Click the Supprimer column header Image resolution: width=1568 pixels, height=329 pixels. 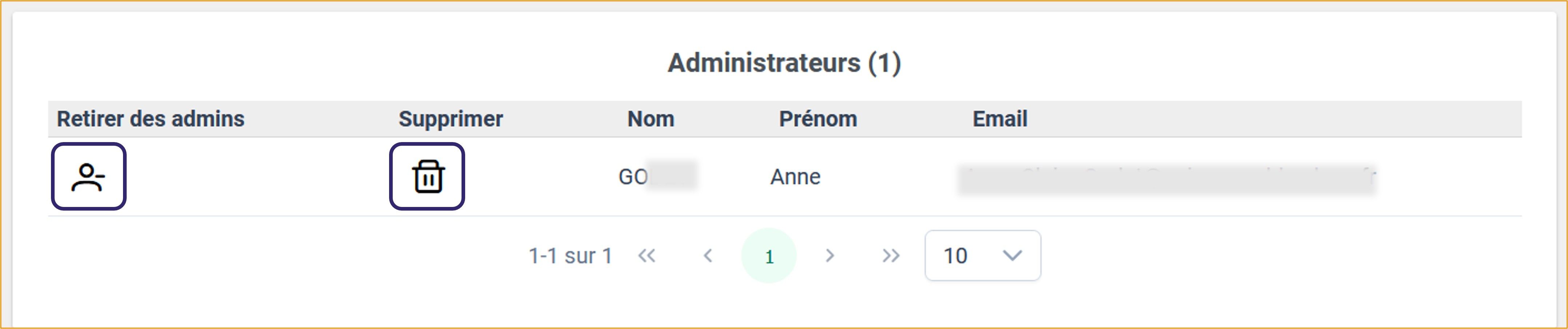click(451, 119)
